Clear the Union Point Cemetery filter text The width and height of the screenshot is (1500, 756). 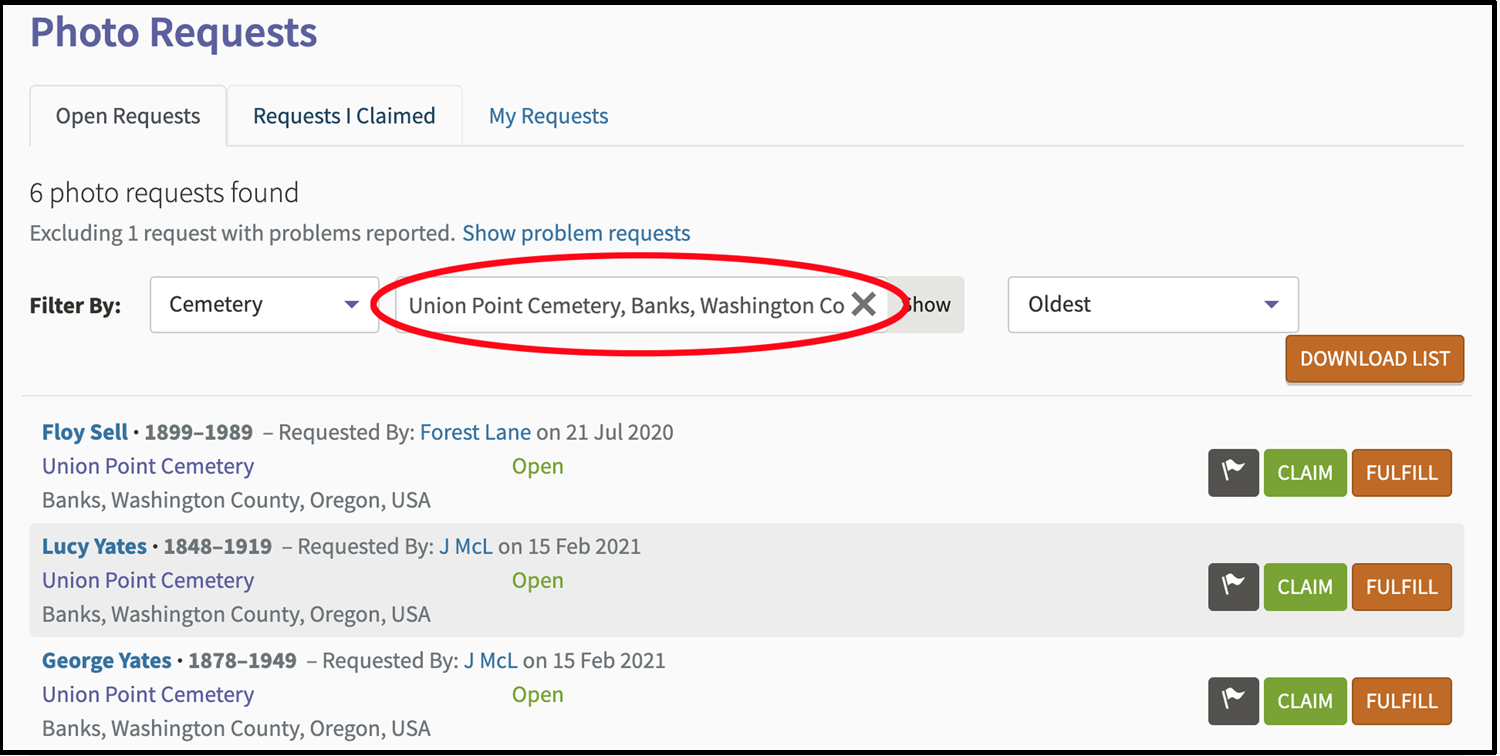(863, 305)
